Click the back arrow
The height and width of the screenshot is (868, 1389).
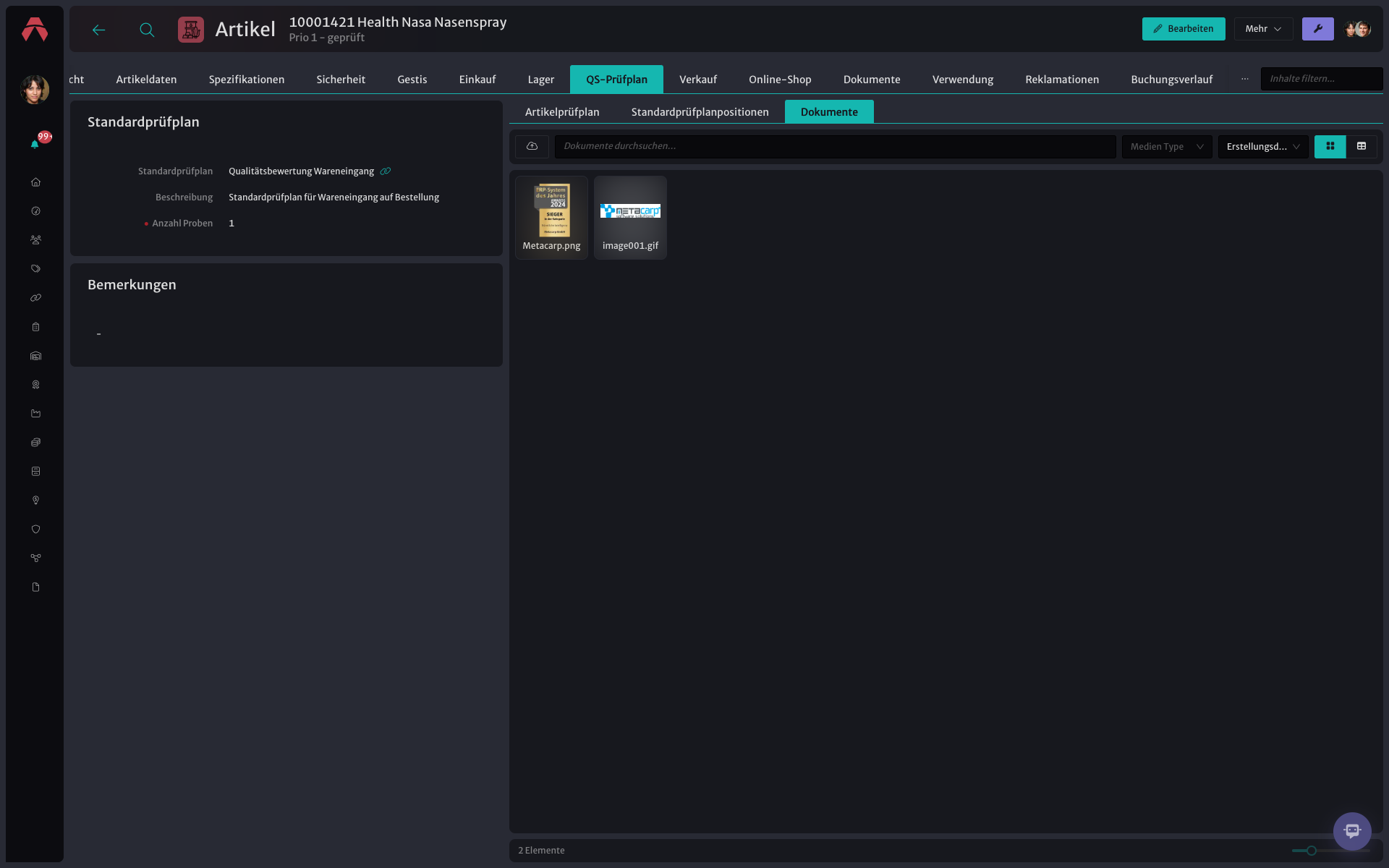click(x=99, y=30)
